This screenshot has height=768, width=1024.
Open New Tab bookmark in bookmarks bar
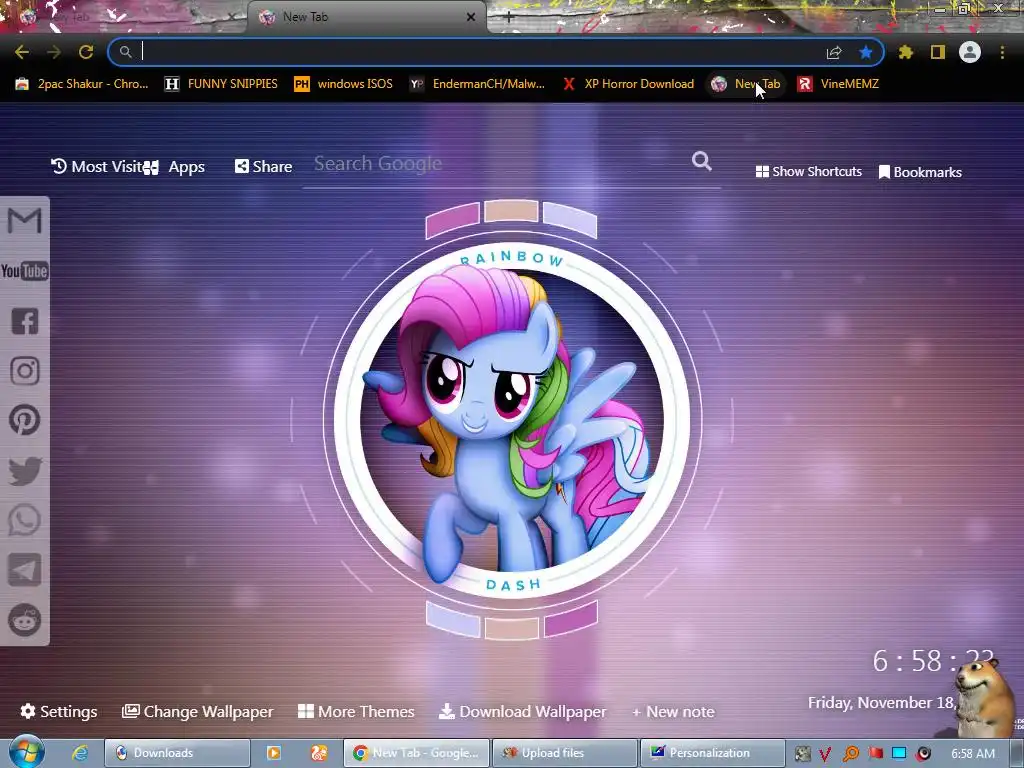pos(746,84)
